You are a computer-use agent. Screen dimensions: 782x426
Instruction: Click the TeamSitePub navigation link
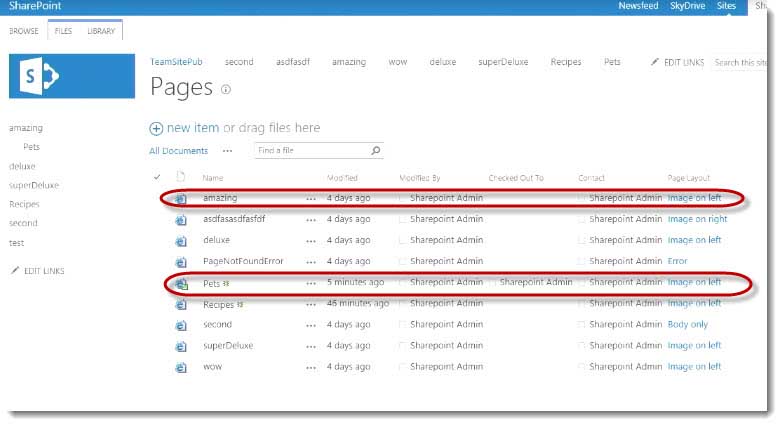coord(176,62)
